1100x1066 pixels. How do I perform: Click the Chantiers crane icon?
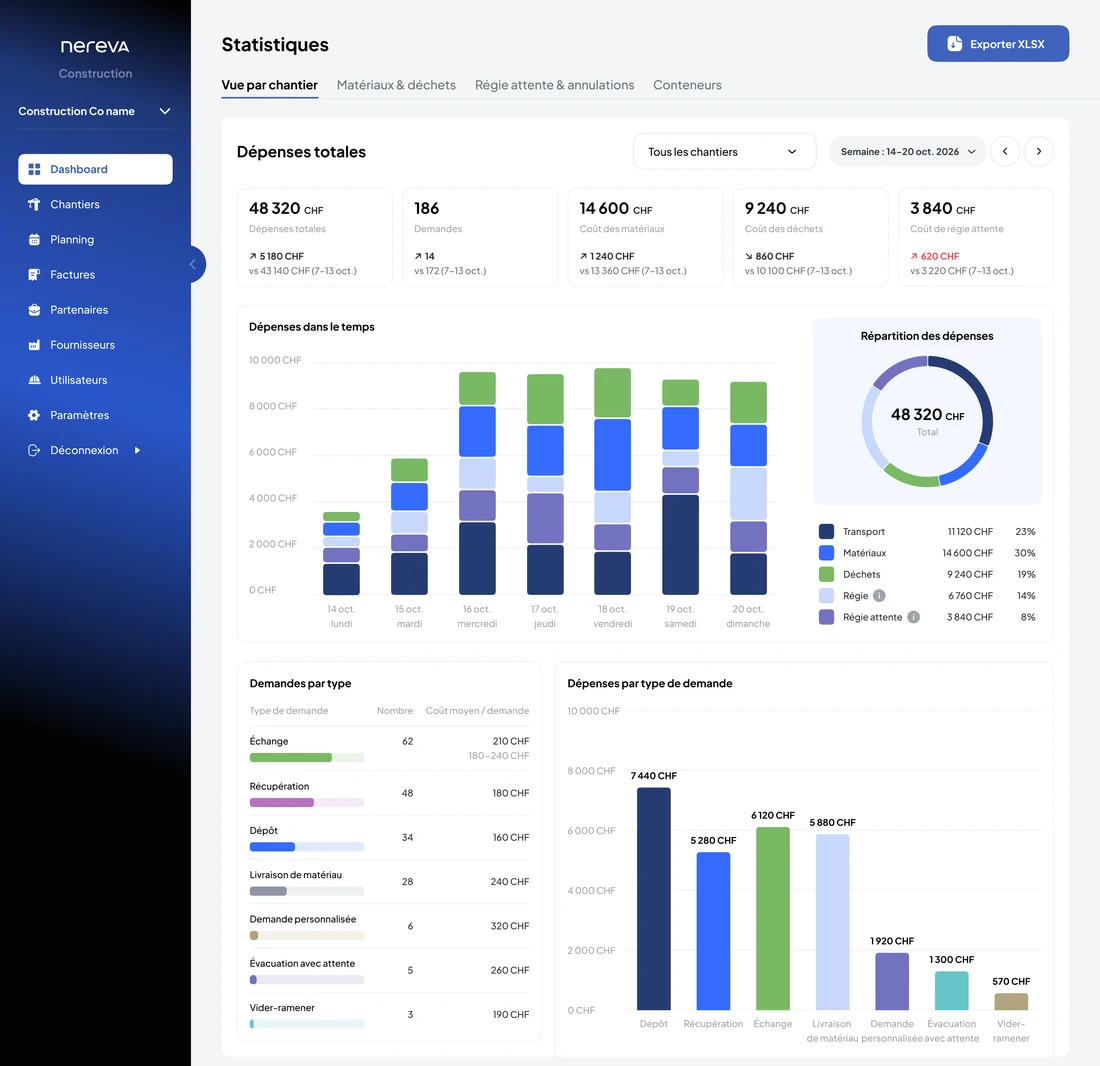34,204
